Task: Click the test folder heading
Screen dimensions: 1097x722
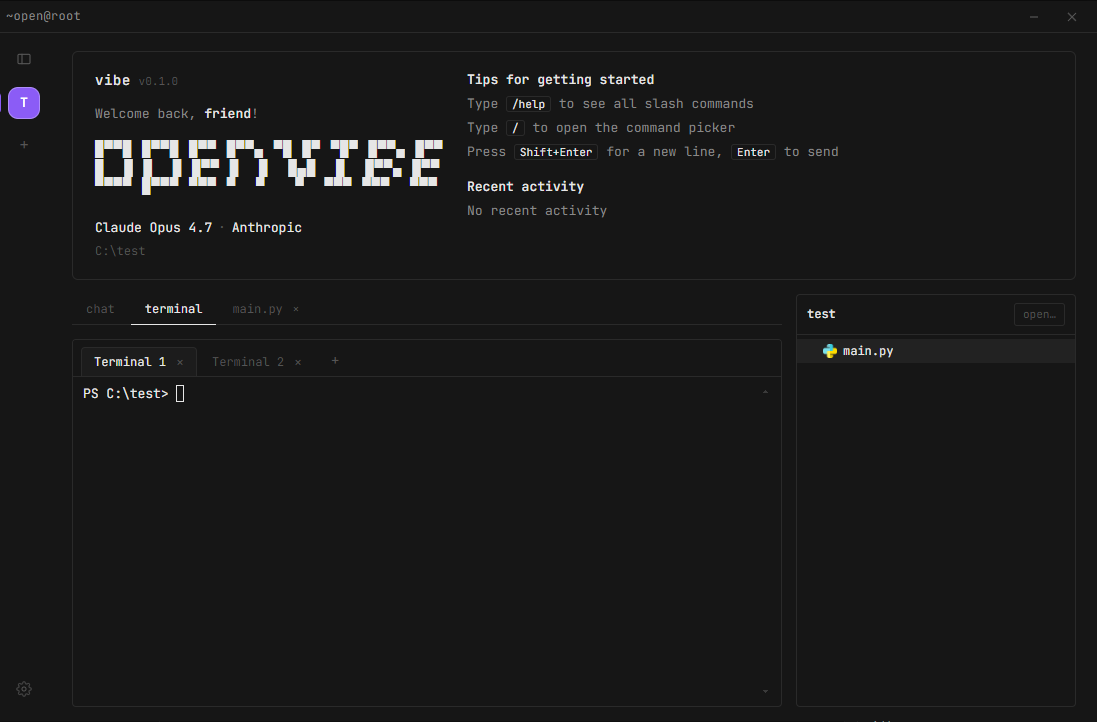Action: 821,314
